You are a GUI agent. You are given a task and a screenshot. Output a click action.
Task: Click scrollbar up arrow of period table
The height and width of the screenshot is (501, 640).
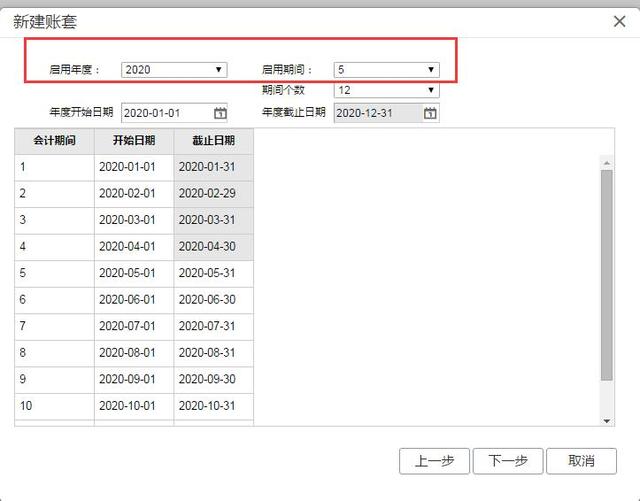(607, 163)
